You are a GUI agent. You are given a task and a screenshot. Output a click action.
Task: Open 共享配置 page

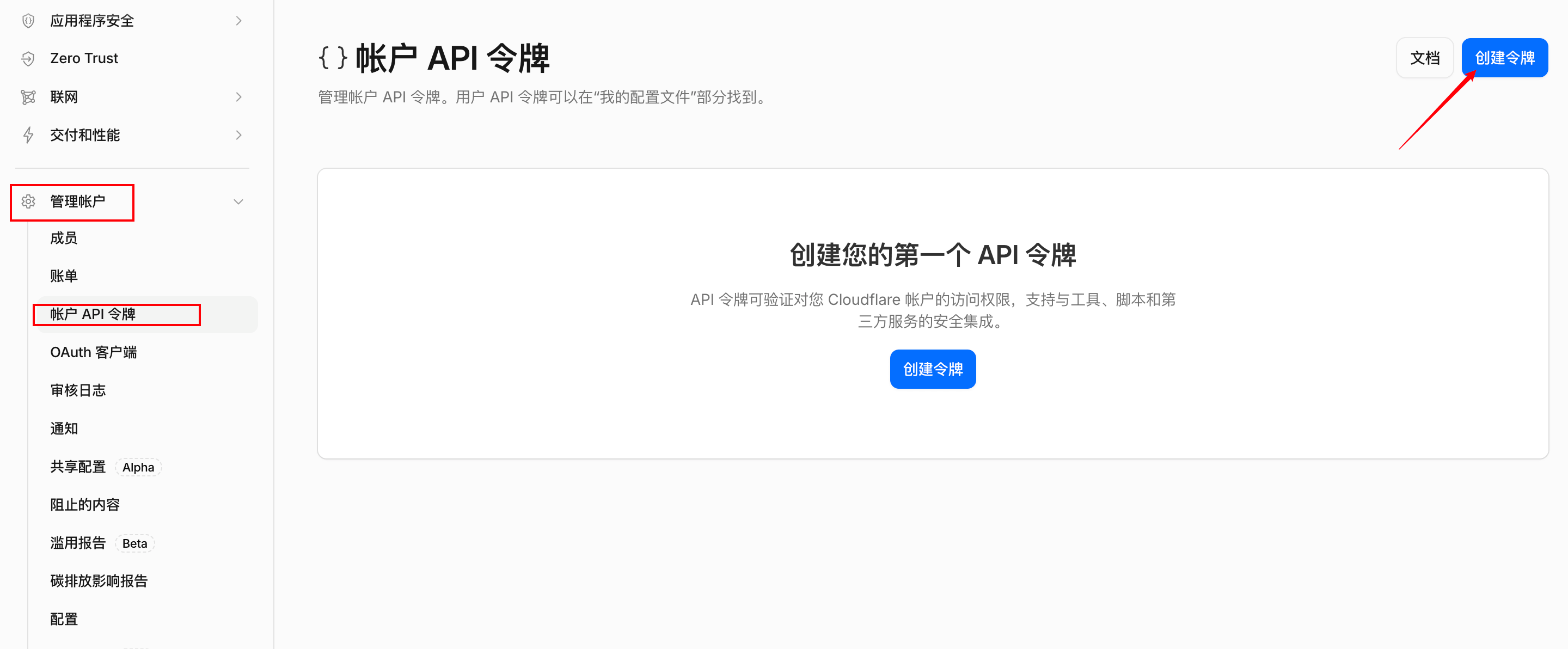click(78, 467)
